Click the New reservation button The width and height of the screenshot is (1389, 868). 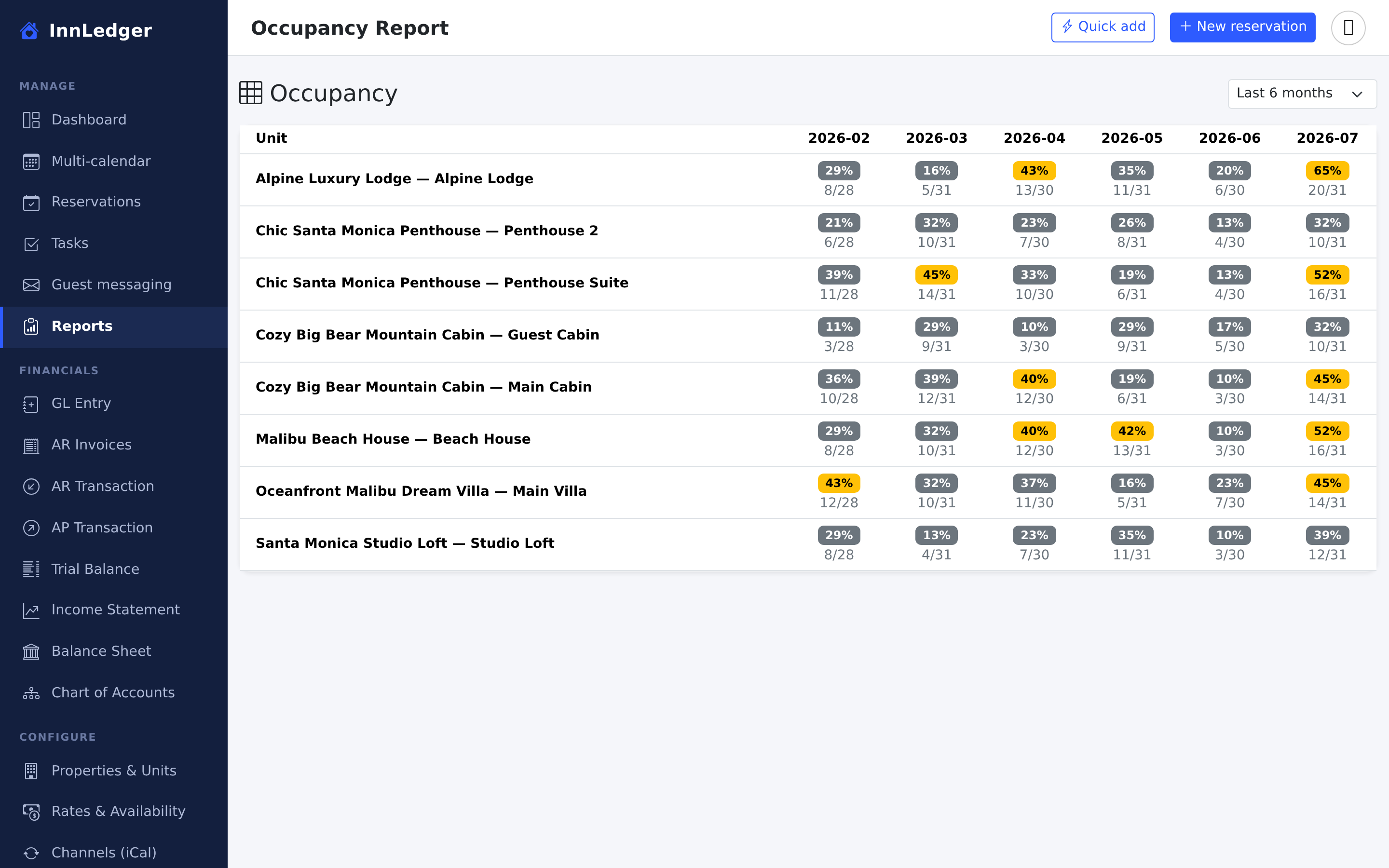[1242, 27]
